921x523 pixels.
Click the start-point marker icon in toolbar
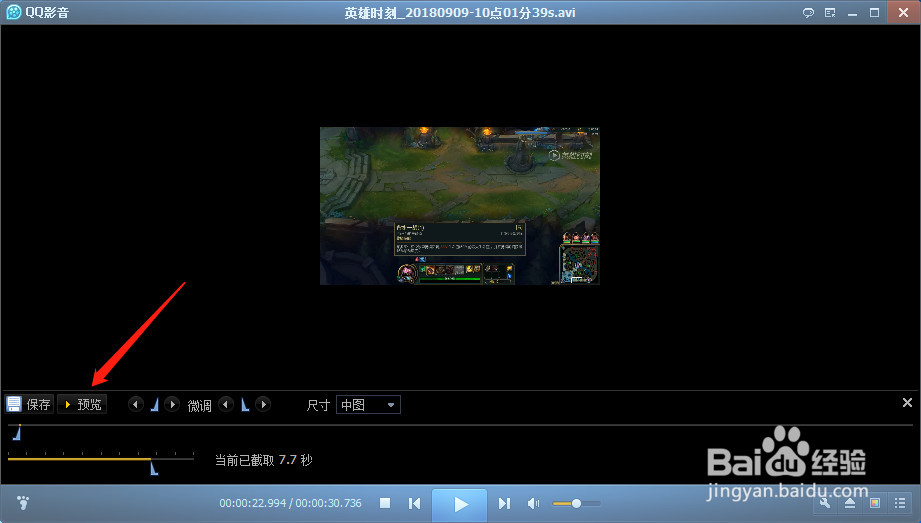coord(155,404)
